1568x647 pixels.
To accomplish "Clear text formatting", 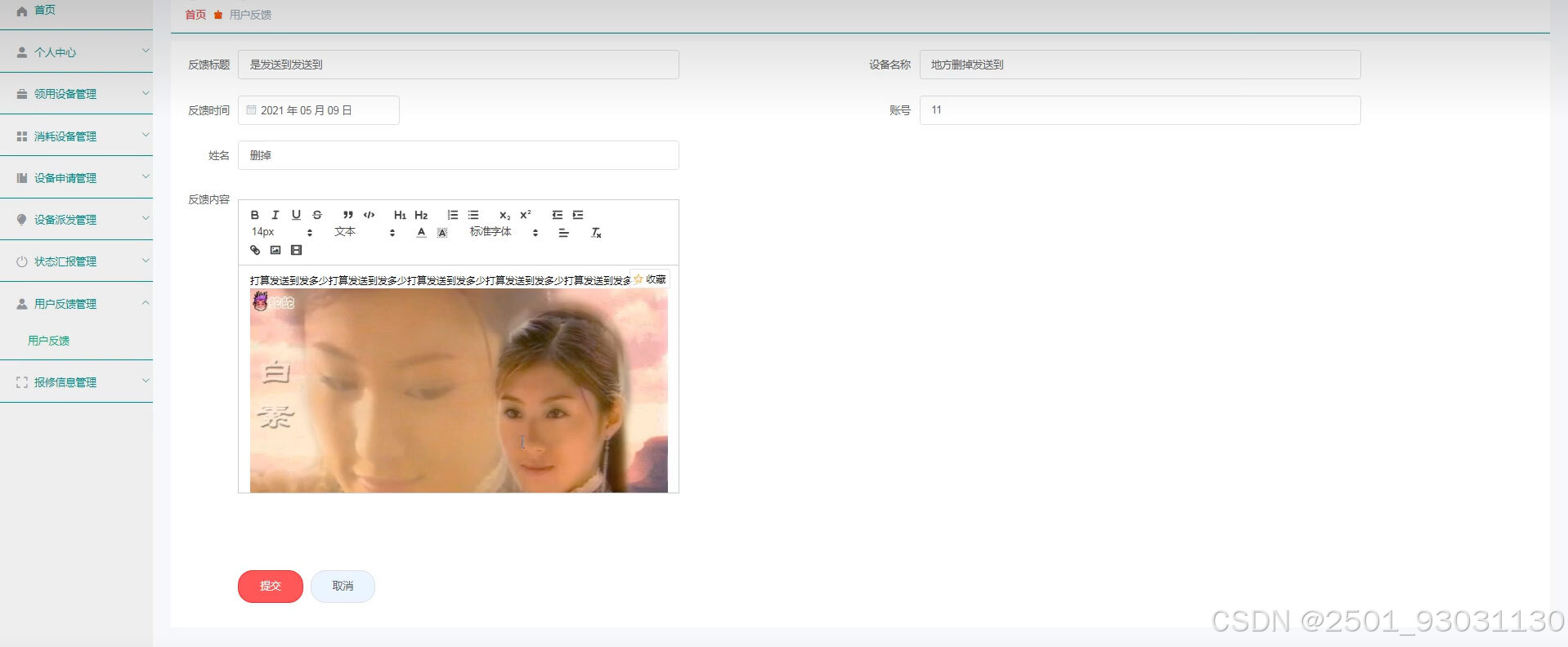I will coord(596,233).
